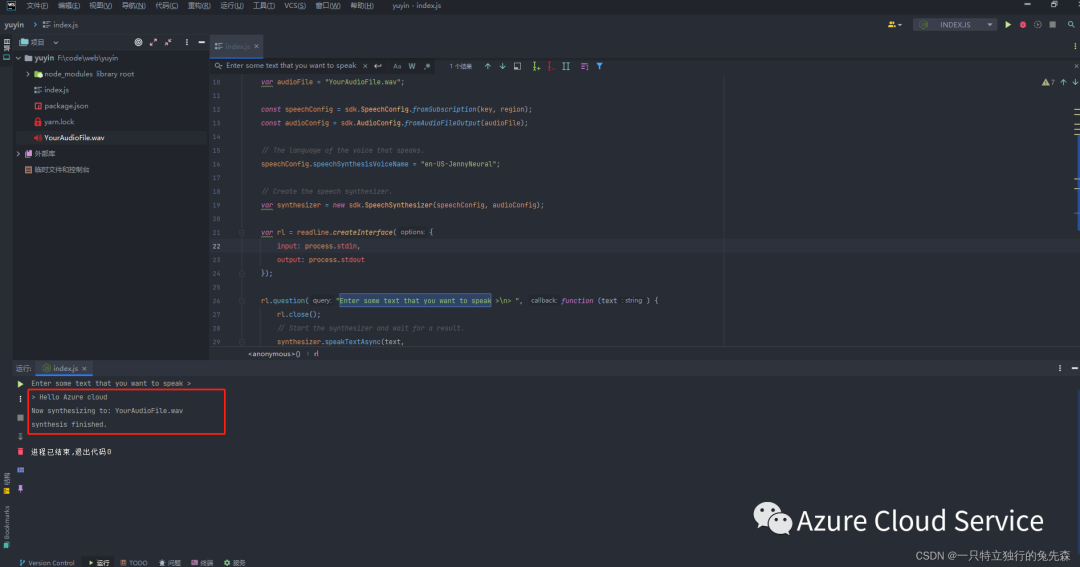
Task: Click the 7 warnings inspection indicator
Action: pos(1048,82)
